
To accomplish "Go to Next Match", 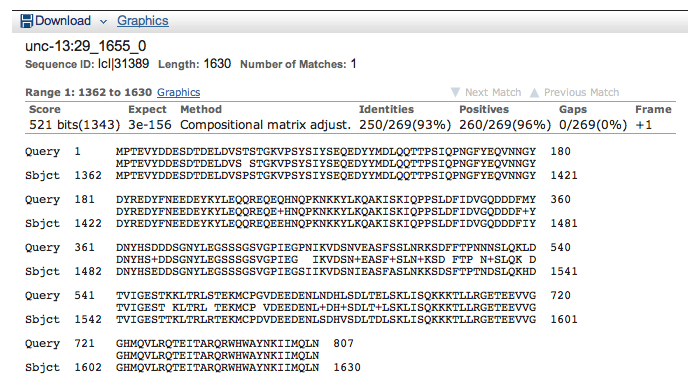I will click(x=493, y=92).
